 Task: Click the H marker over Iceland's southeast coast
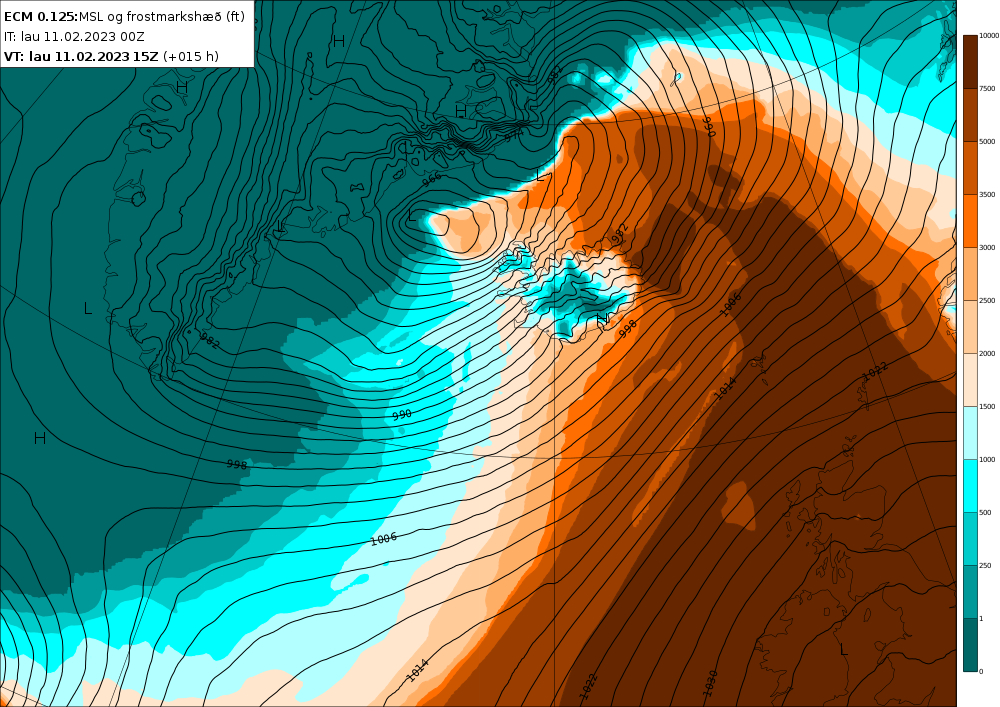(601, 320)
